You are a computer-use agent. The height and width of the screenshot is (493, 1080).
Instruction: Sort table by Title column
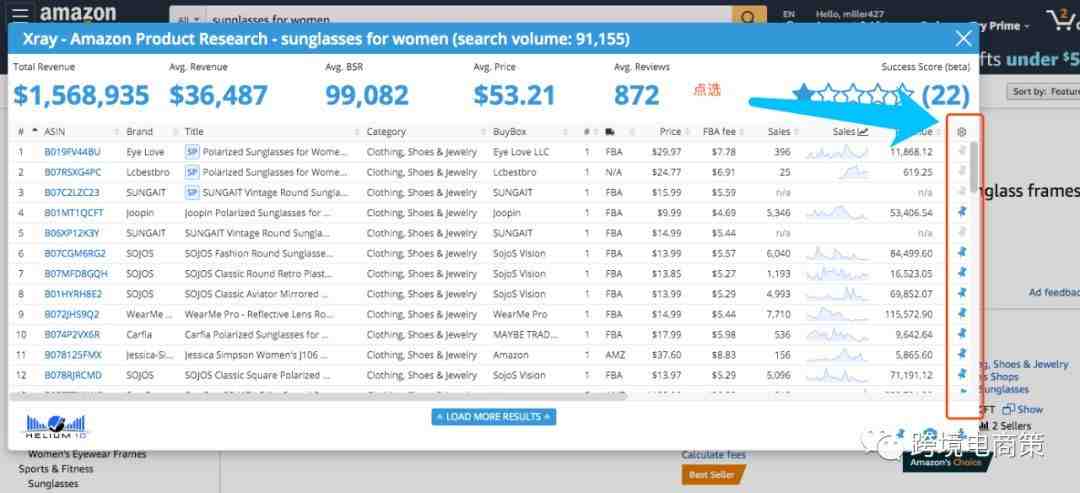coord(194,132)
